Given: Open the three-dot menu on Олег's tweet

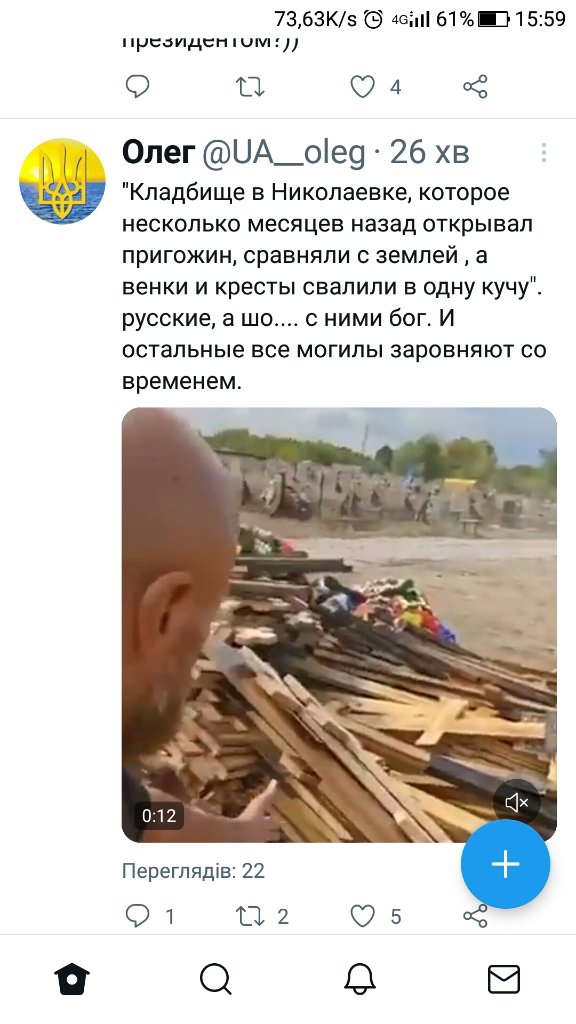Looking at the screenshot, I should pyautogui.click(x=543, y=153).
